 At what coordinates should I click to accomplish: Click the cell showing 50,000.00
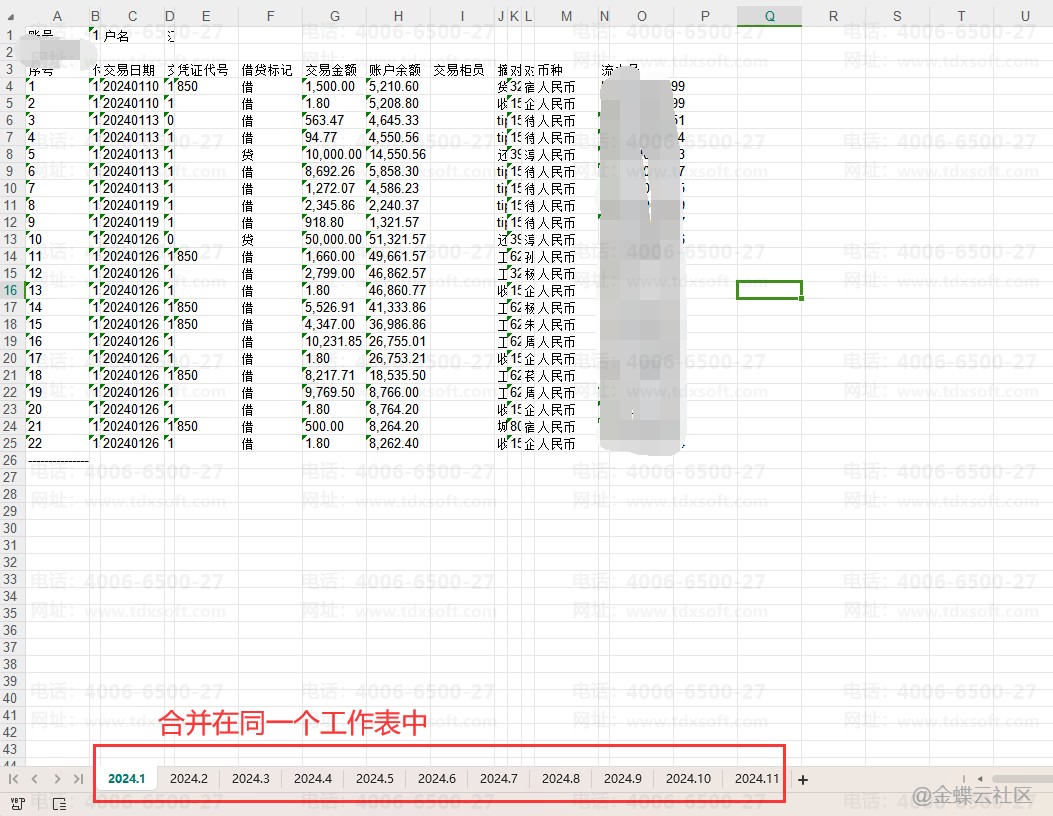pos(333,240)
